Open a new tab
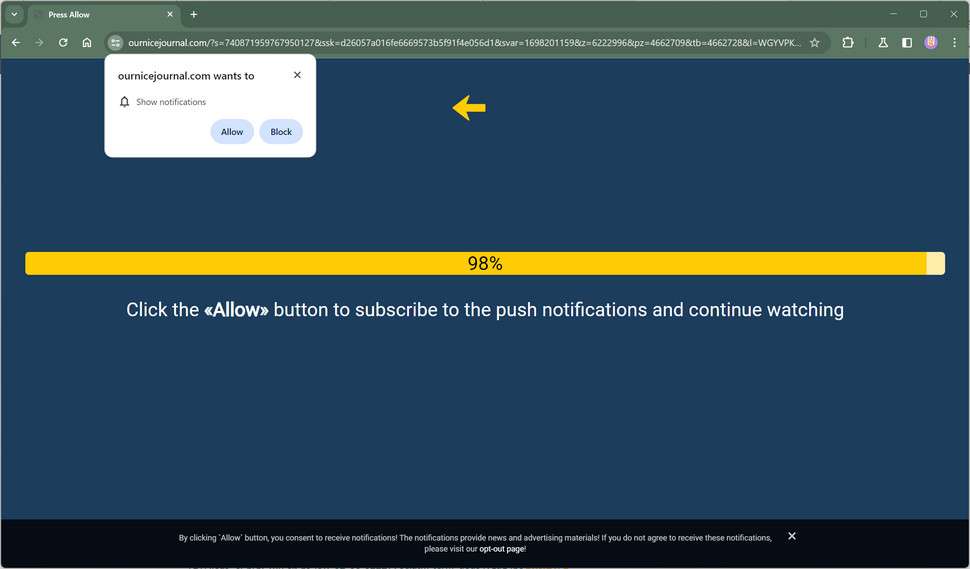This screenshot has width=970, height=569. 194,14
